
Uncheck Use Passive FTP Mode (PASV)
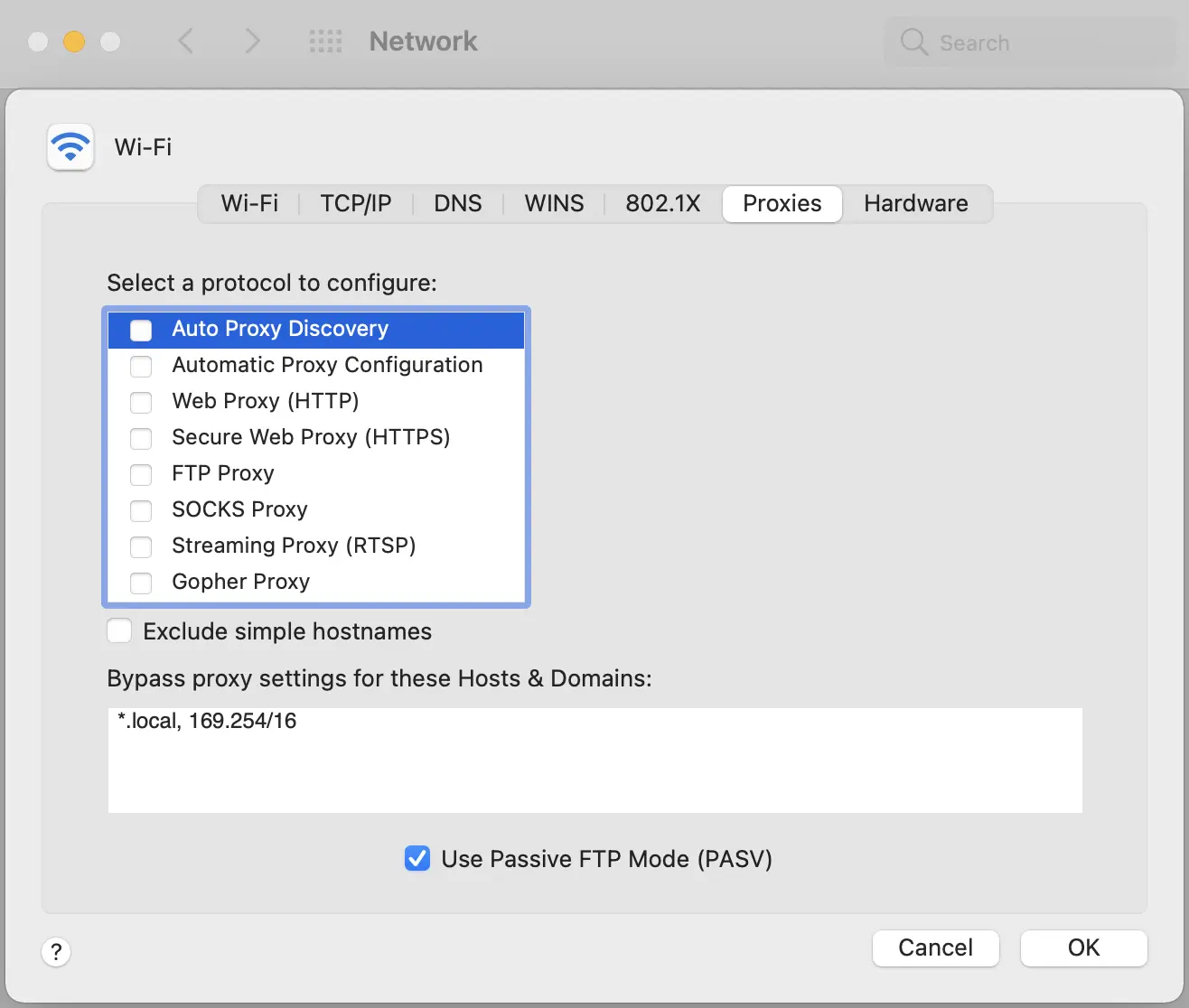click(x=417, y=858)
